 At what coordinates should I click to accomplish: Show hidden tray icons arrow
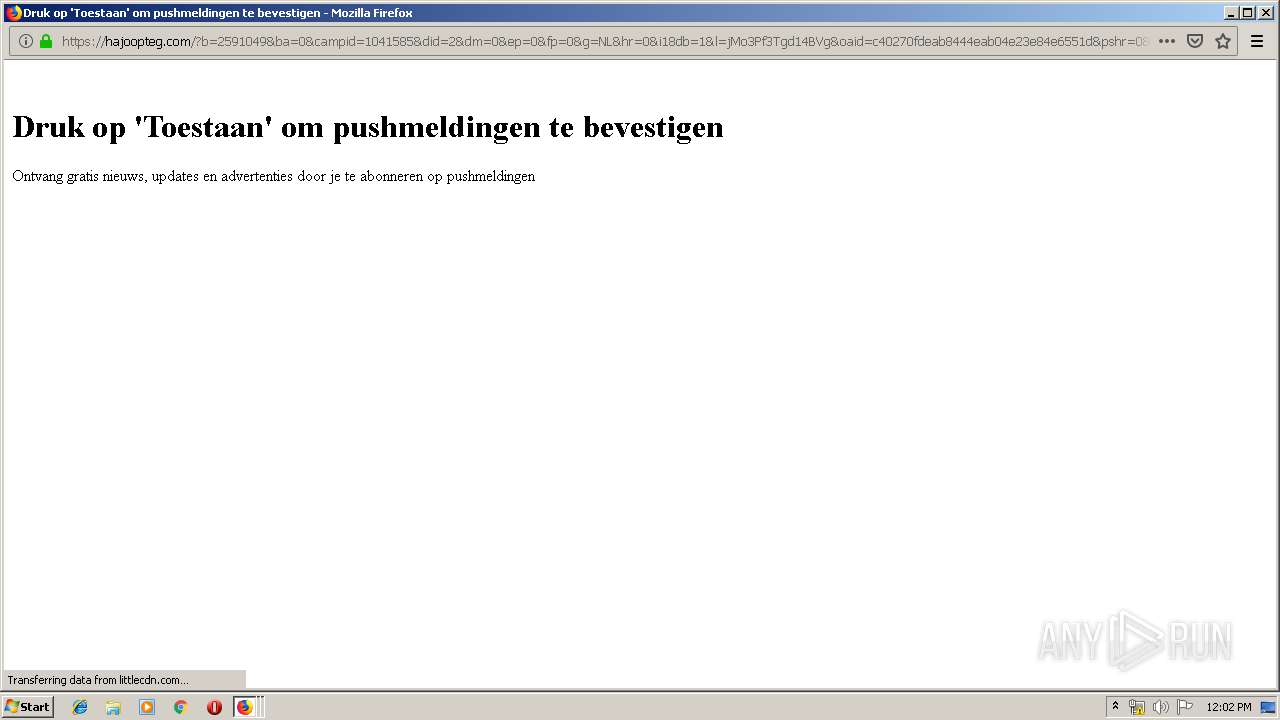click(x=1115, y=707)
